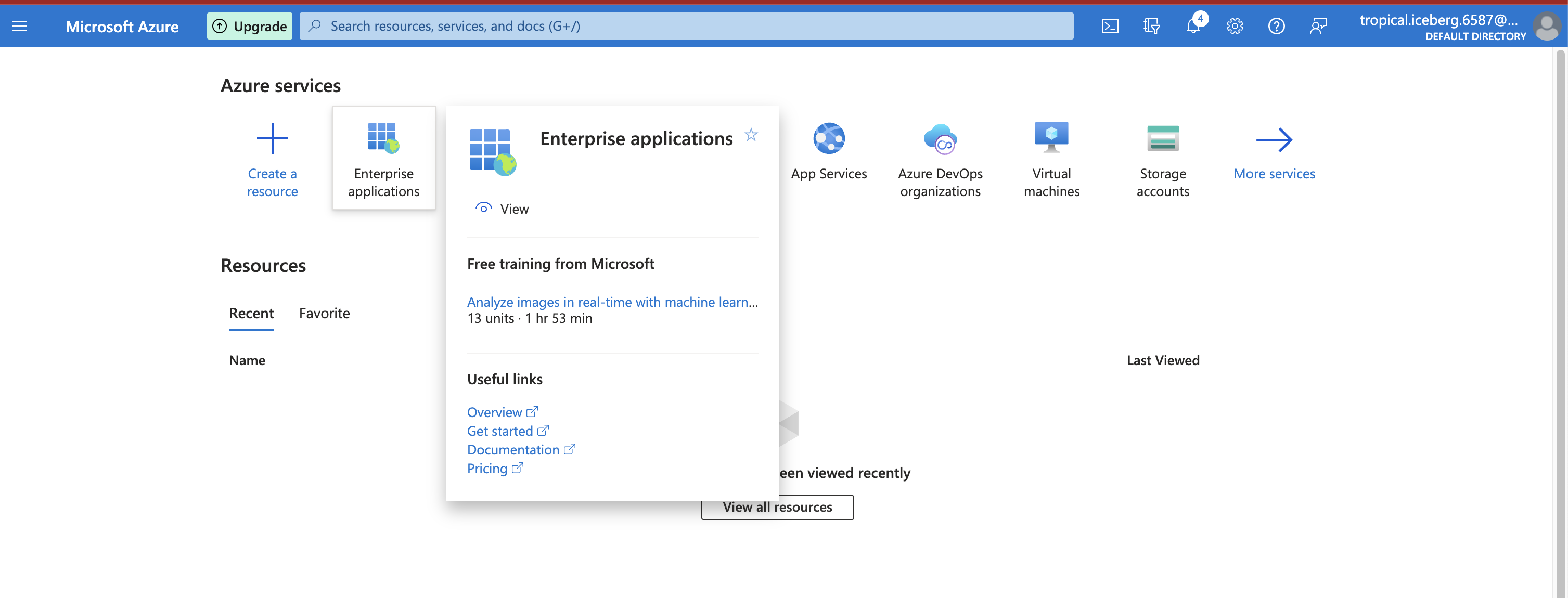Click the View all resources button

point(777,508)
